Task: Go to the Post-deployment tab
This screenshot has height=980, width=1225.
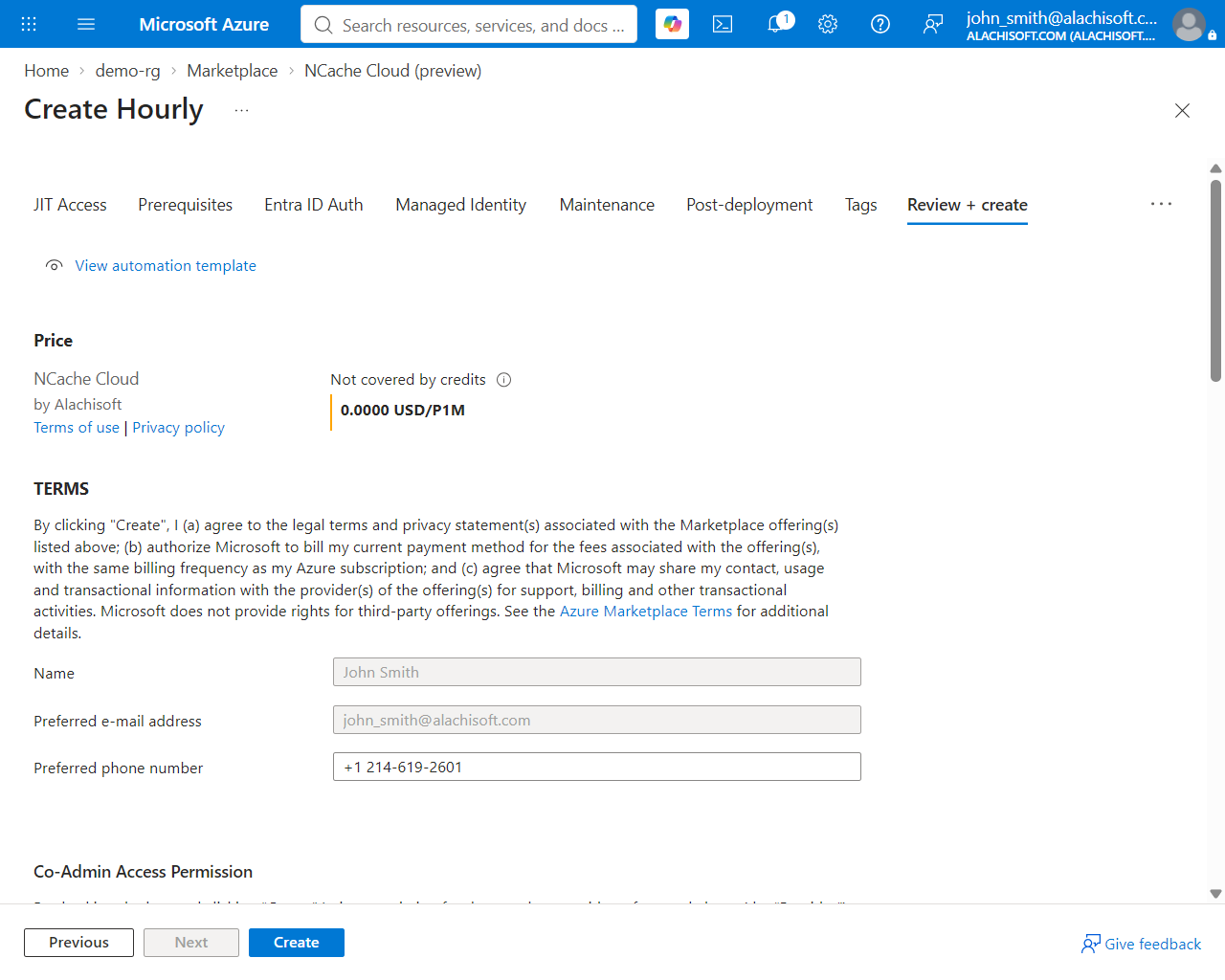Action: [749, 205]
